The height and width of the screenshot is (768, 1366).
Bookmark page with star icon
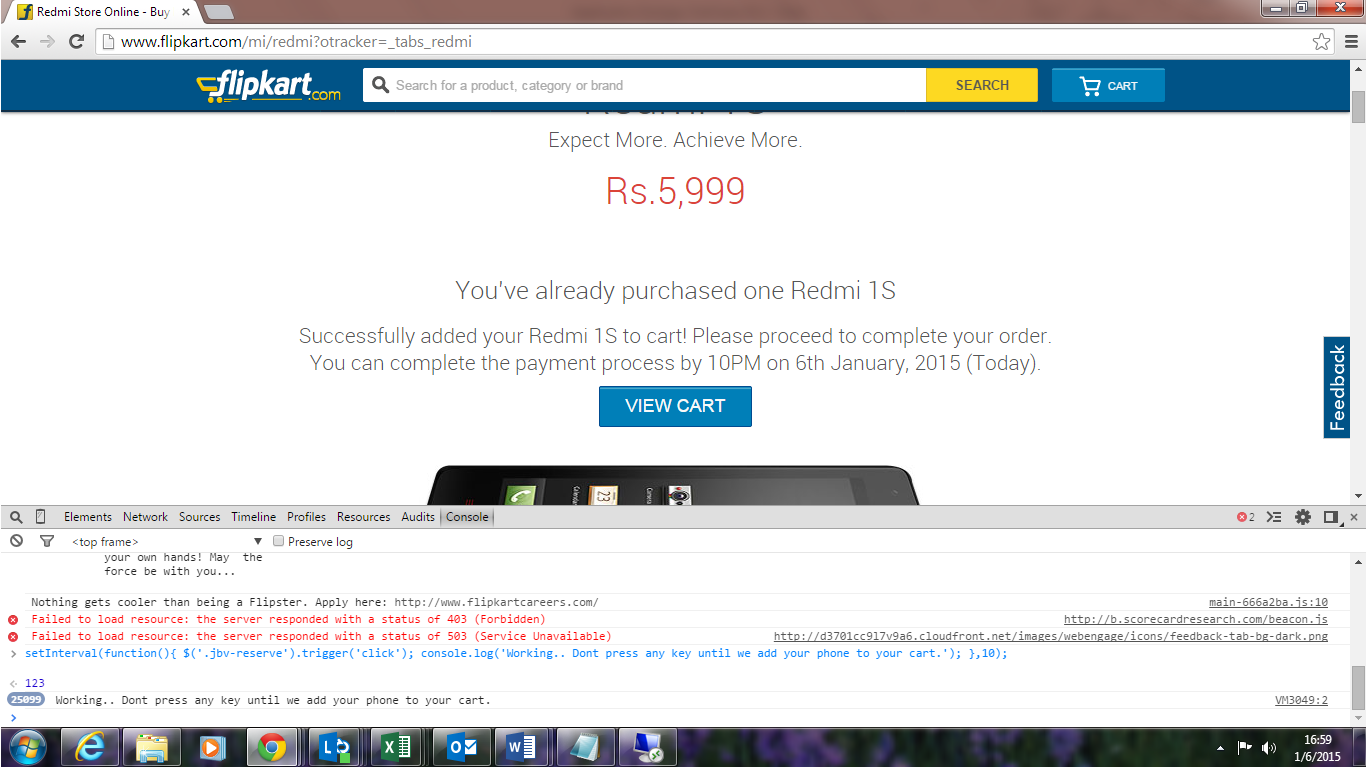(1322, 42)
